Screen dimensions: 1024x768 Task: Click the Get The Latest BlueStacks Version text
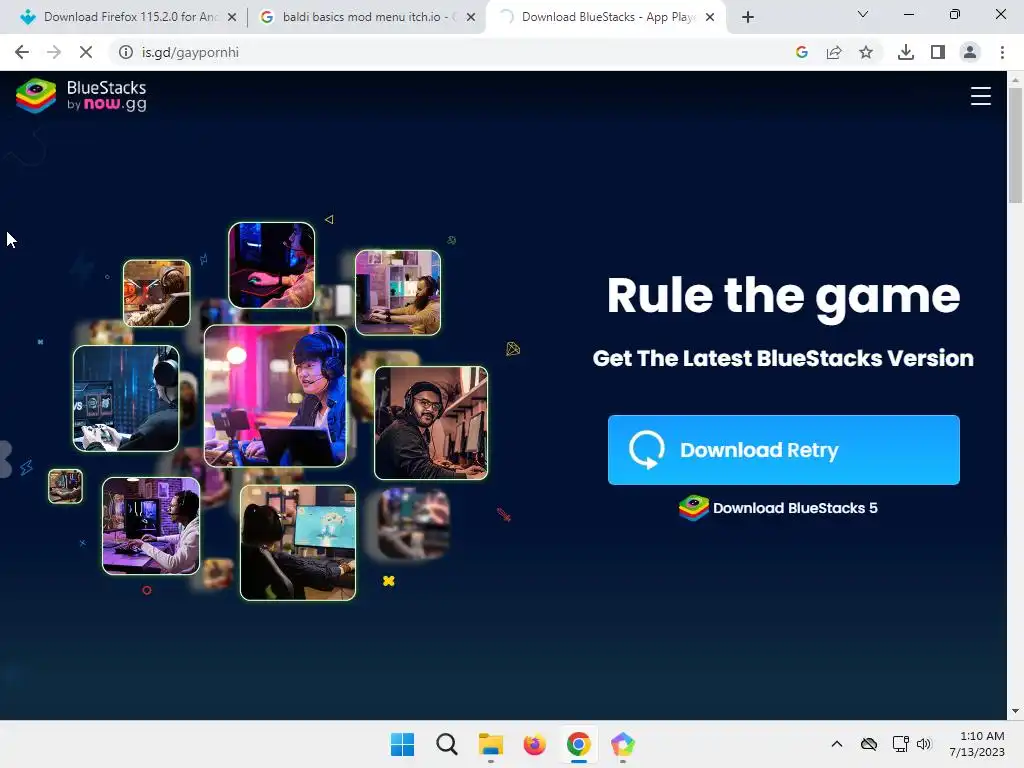pyautogui.click(x=783, y=358)
